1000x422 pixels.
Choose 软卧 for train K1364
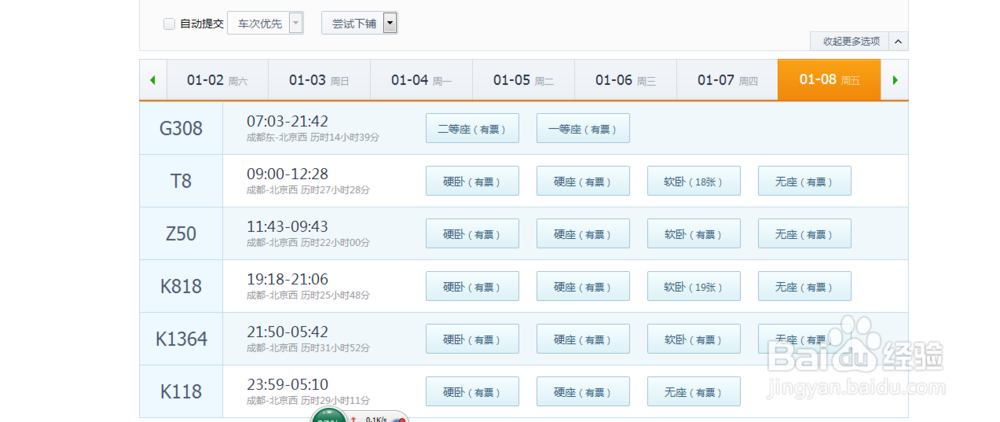click(x=694, y=339)
